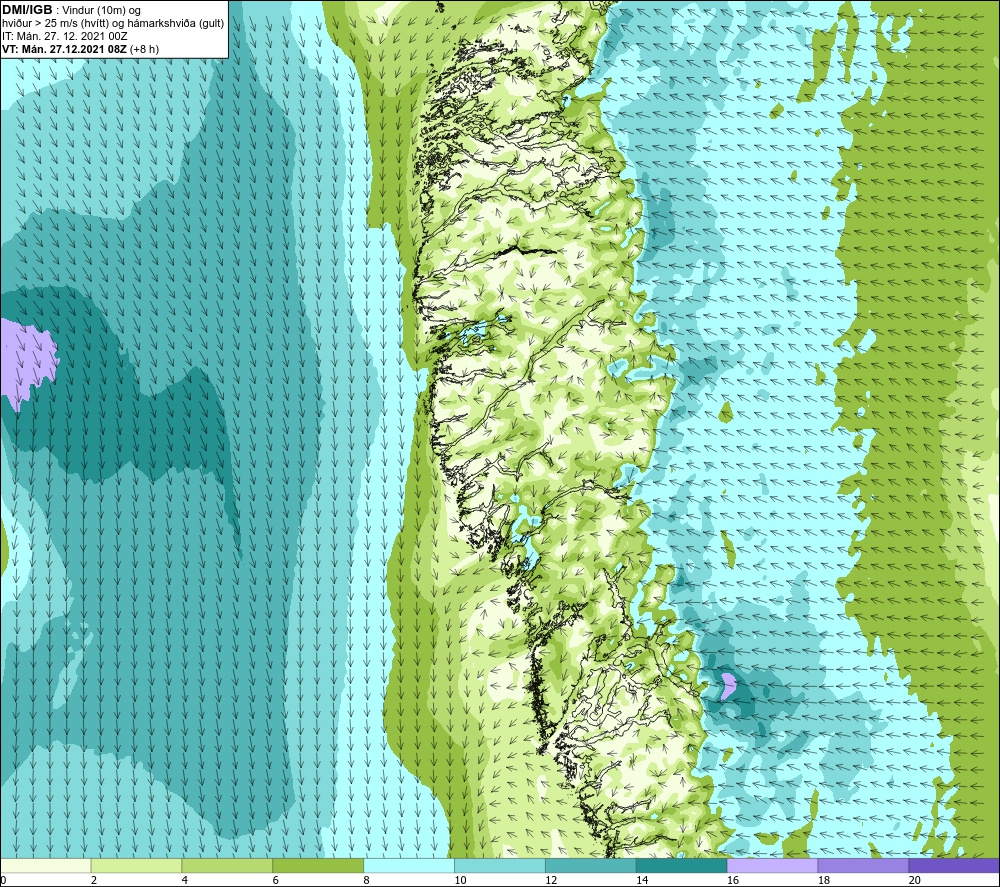Click the legend value label 6
Screen dimensions: 1000x887
pos(276,880)
